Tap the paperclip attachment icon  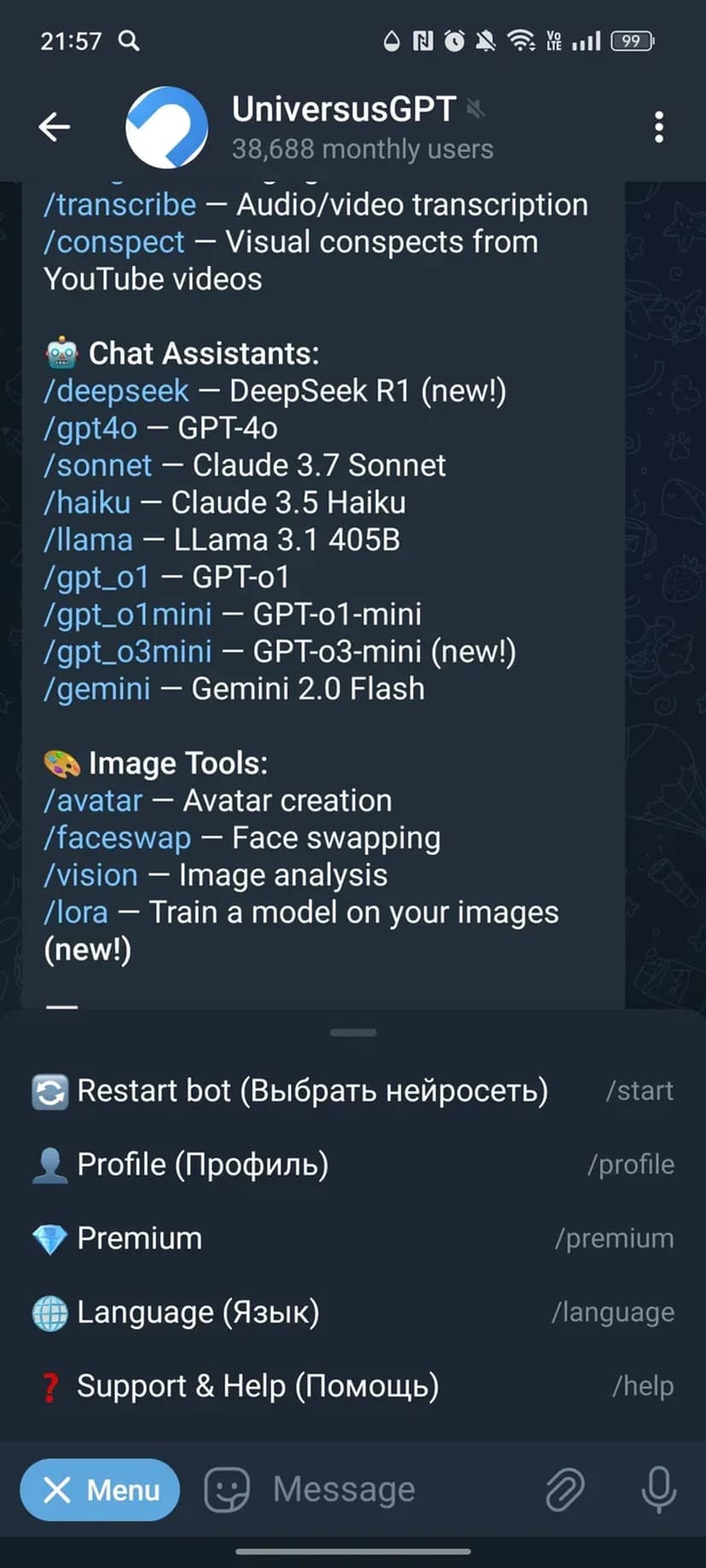pyautogui.click(x=564, y=1490)
